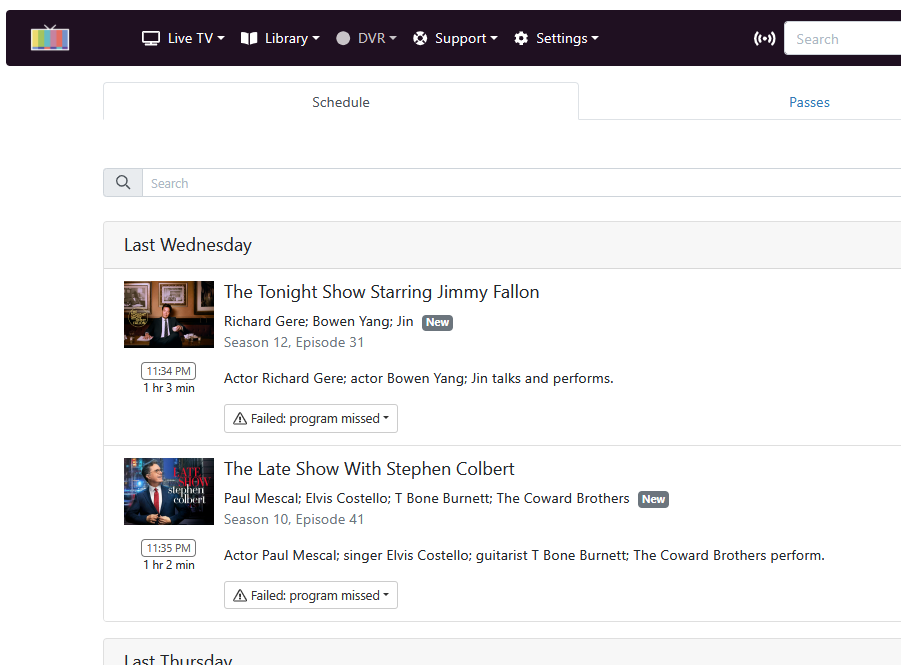Click the Support lifebuoy icon
The image size is (901, 665).
pyautogui.click(x=420, y=38)
